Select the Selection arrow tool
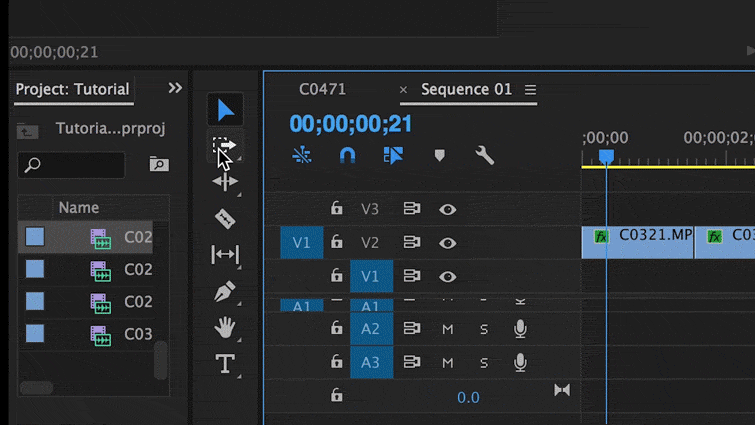 226,110
